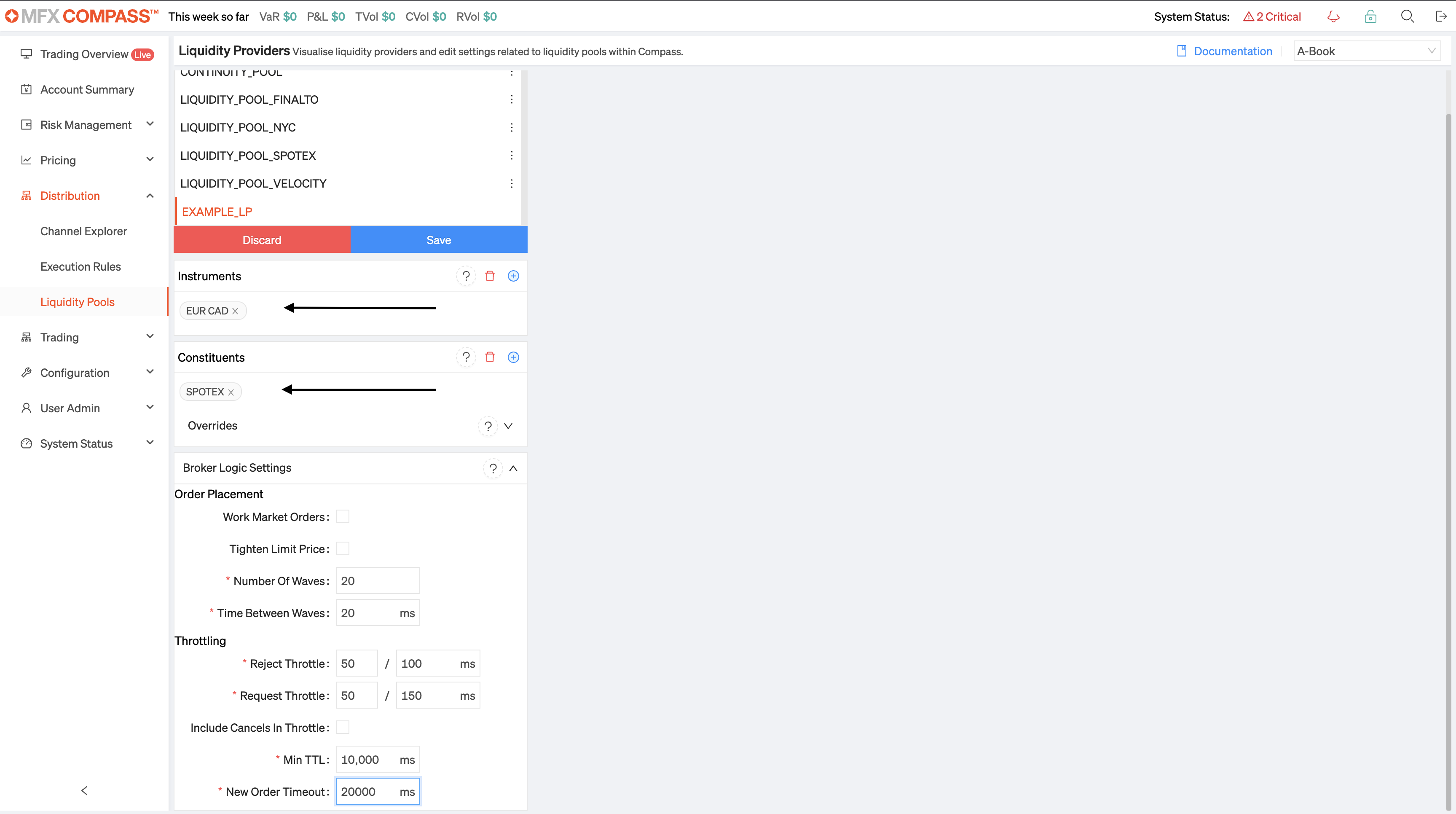Click the Save button
Image resolution: width=1456 pixels, height=814 pixels.
[439, 240]
